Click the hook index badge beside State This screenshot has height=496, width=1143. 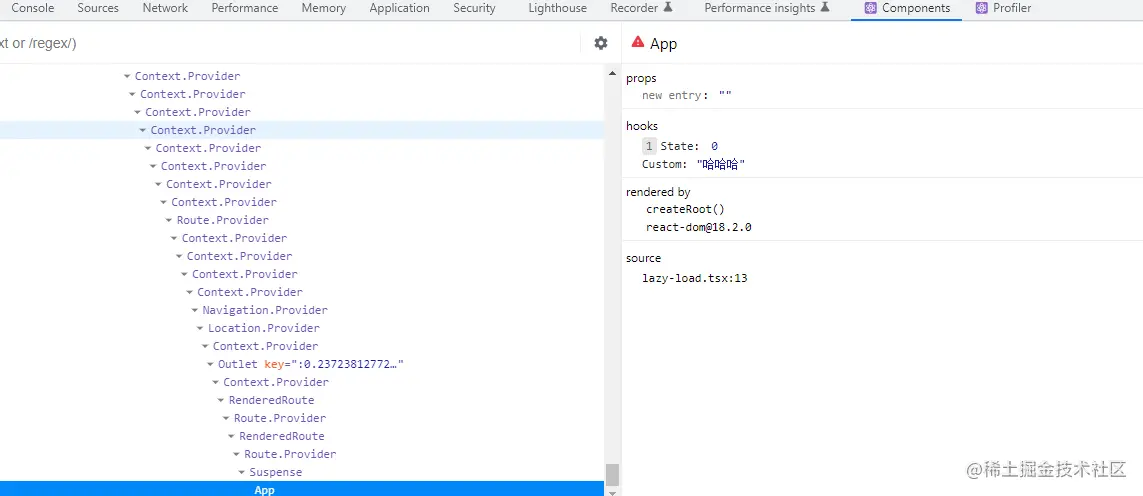pos(649,146)
